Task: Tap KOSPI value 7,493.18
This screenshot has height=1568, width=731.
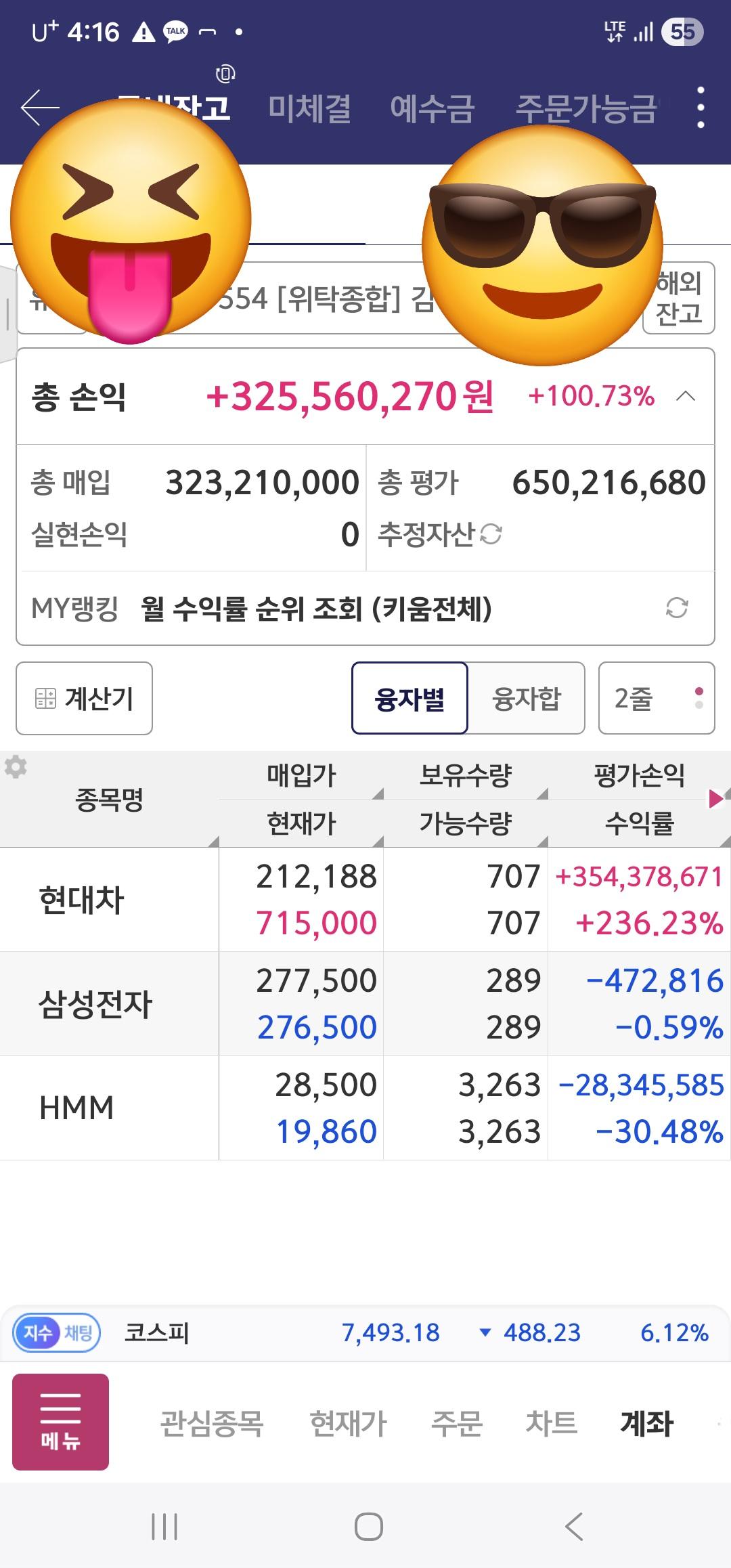Action: point(391,1333)
